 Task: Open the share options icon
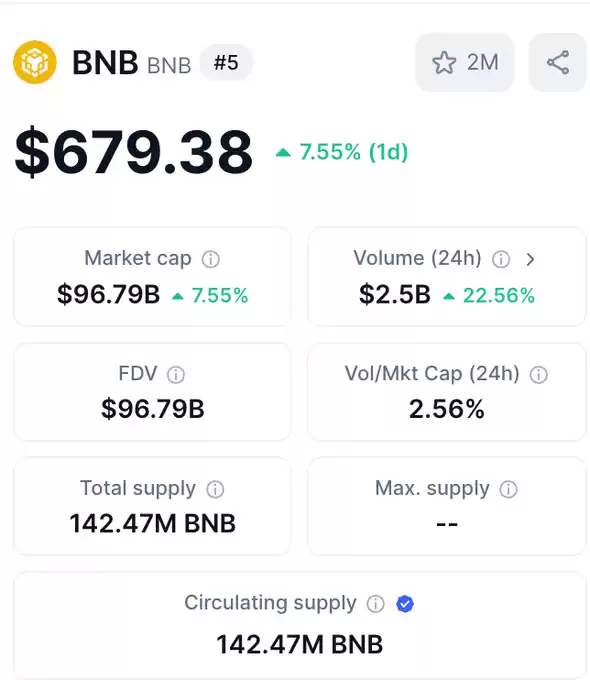pyautogui.click(x=557, y=62)
